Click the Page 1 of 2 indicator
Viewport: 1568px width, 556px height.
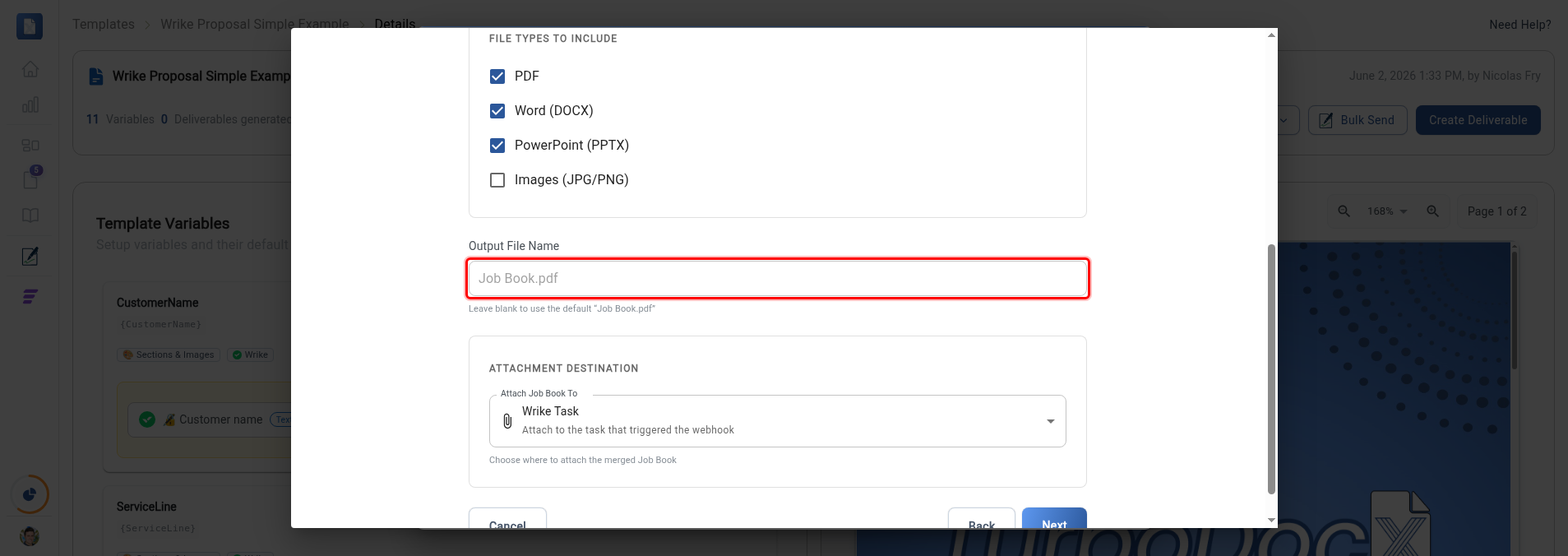coord(1496,211)
